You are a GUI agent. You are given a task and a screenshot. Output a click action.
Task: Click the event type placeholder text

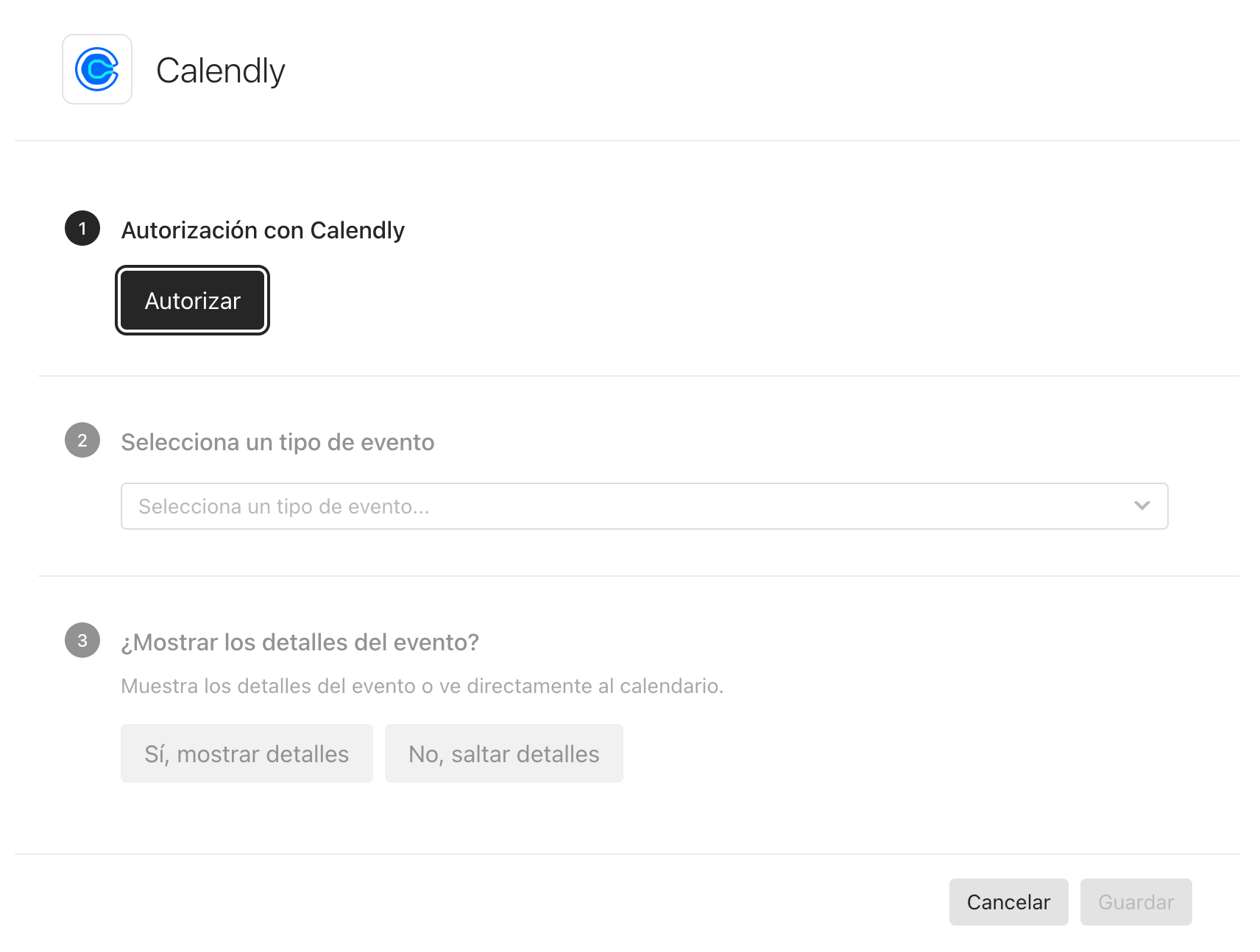point(284,506)
